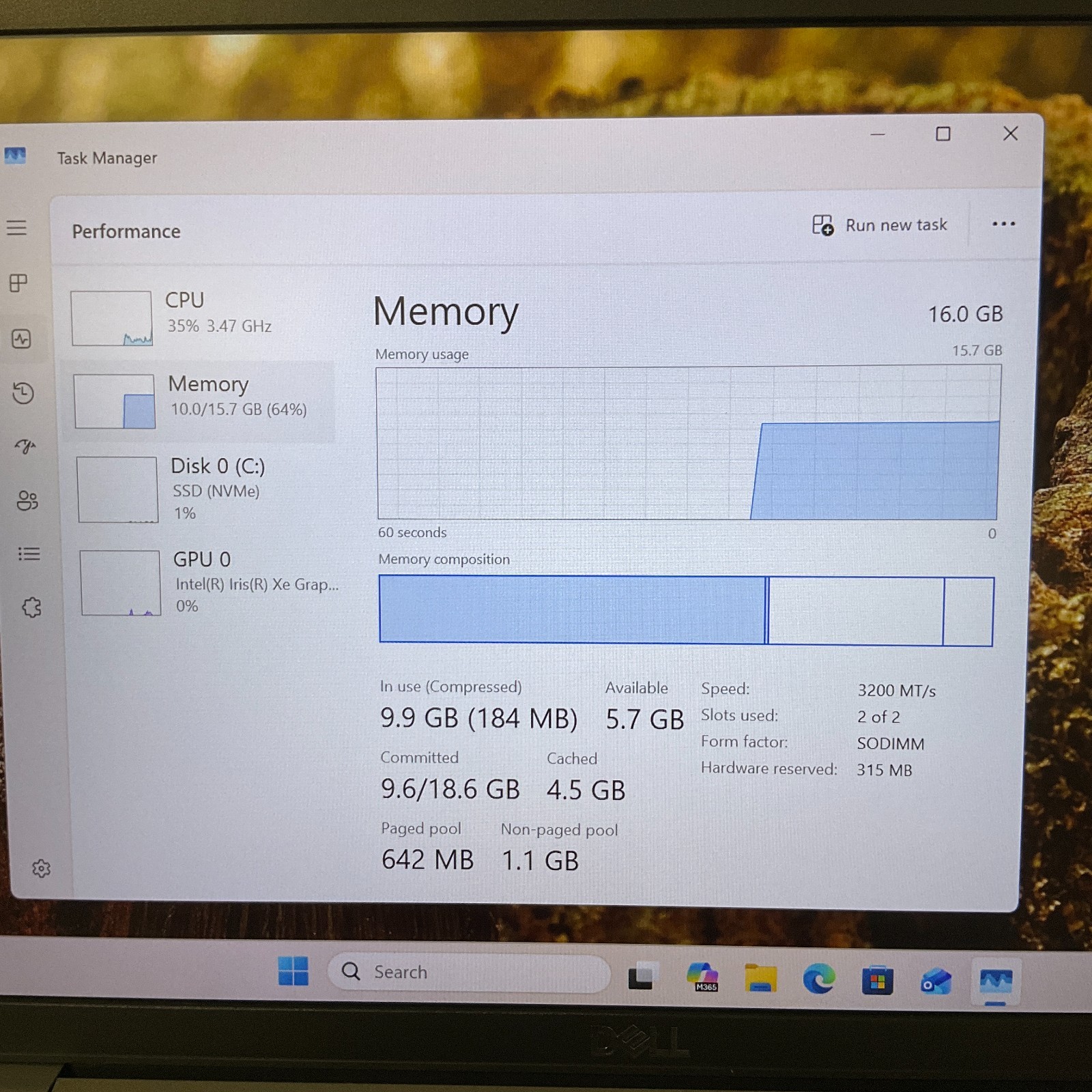The width and height of the screenshot is (1092, 1092).
Task: Open the Users page icon
Action: click(27, 500)
